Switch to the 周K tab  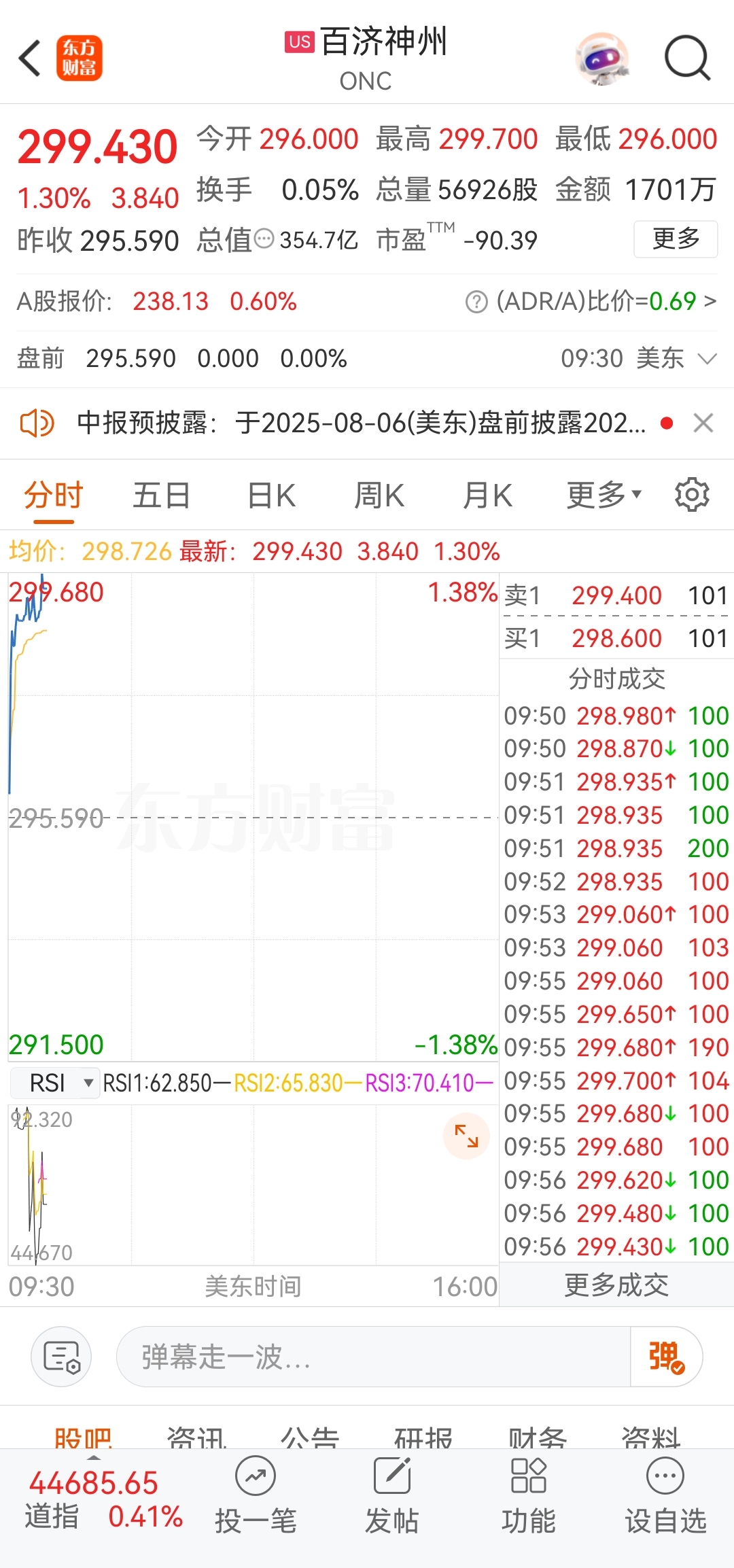click(x=379, y=495)
